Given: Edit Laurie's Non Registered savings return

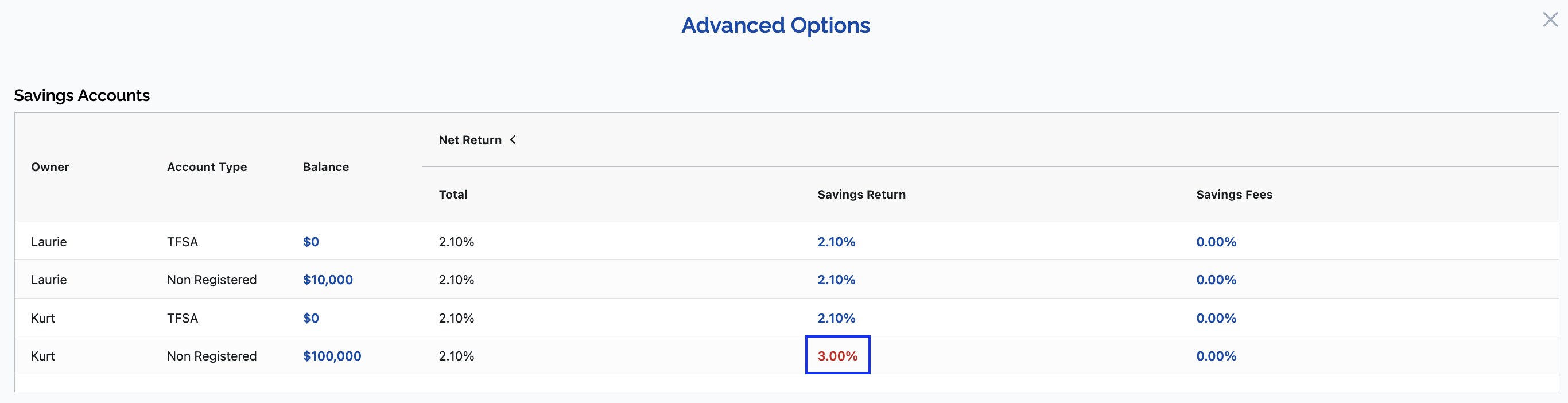Looking at the screenshot, I should point(836,280).
